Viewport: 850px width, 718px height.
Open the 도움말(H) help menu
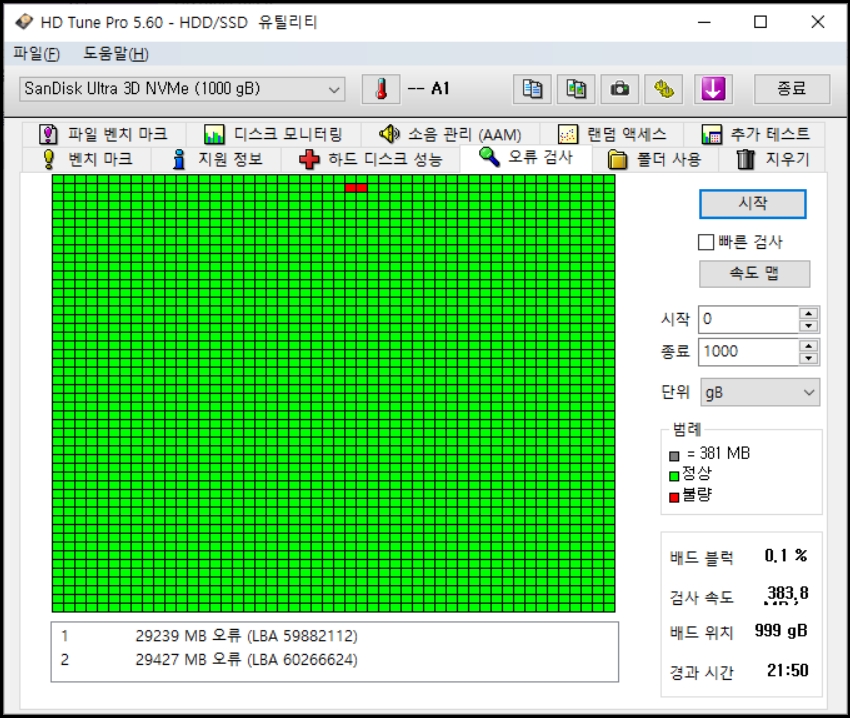115,54
